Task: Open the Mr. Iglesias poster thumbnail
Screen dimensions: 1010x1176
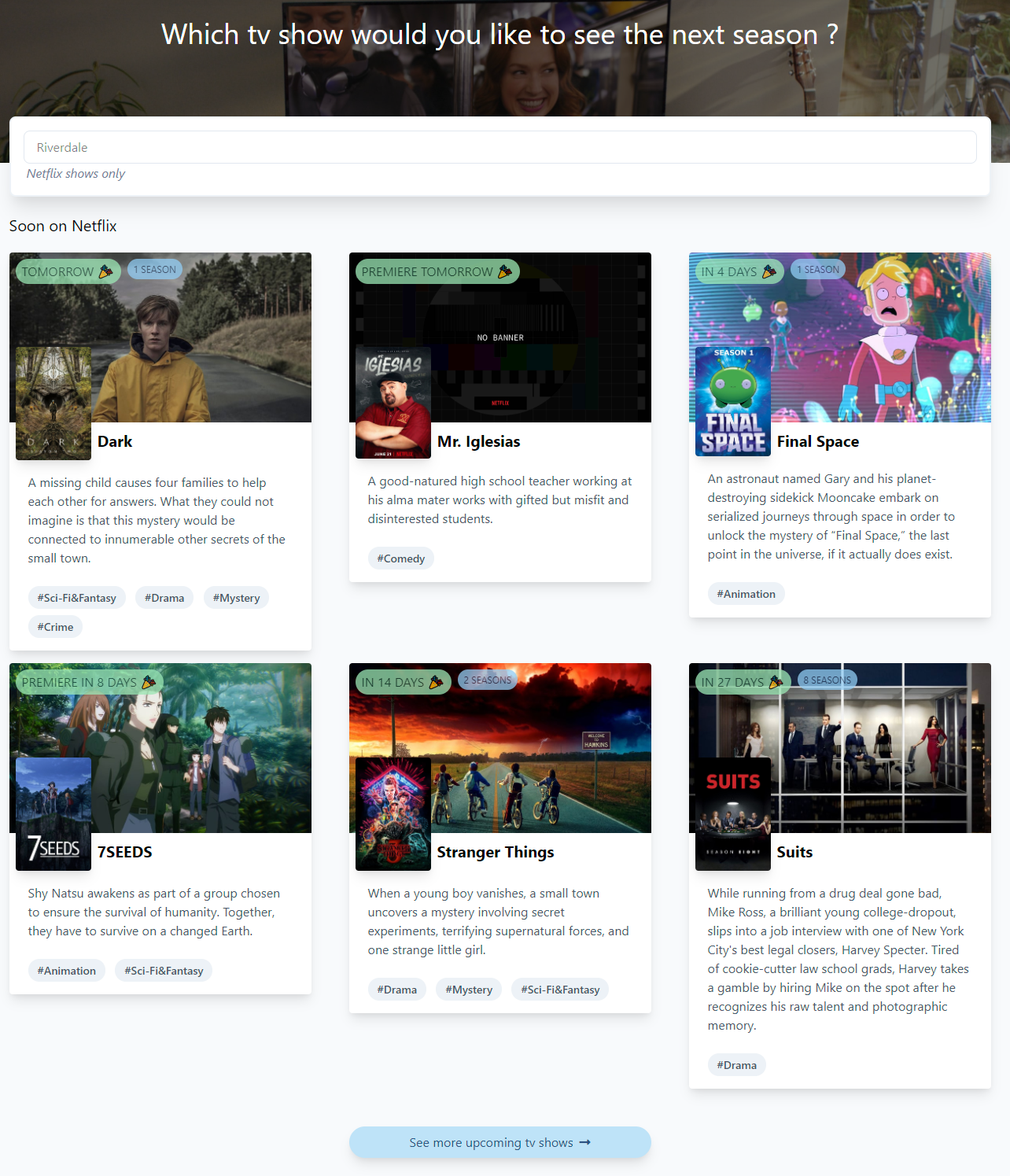Action: pos(393,403)
